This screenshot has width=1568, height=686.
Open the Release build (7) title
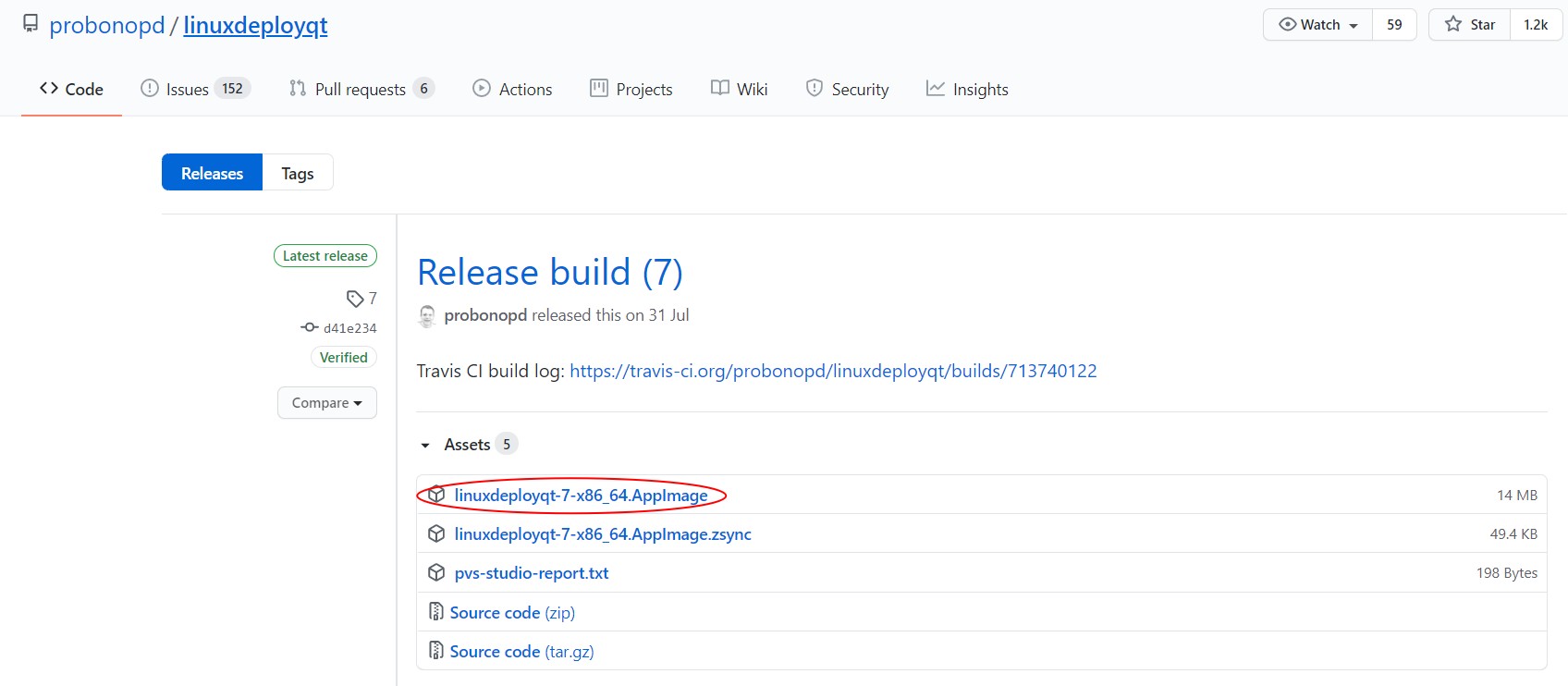tap(550, 272)
